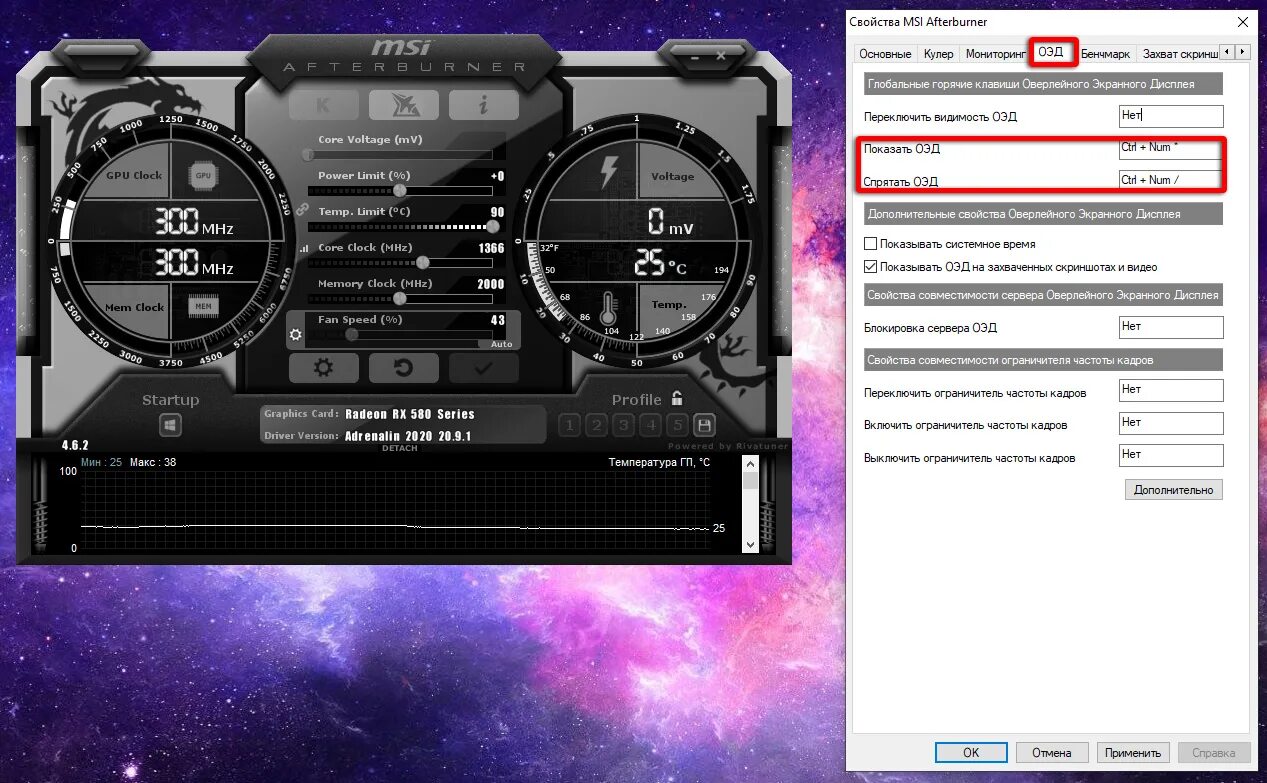
Task: Open the Kombustor K button in Afterburner
Action: (324, 105)
